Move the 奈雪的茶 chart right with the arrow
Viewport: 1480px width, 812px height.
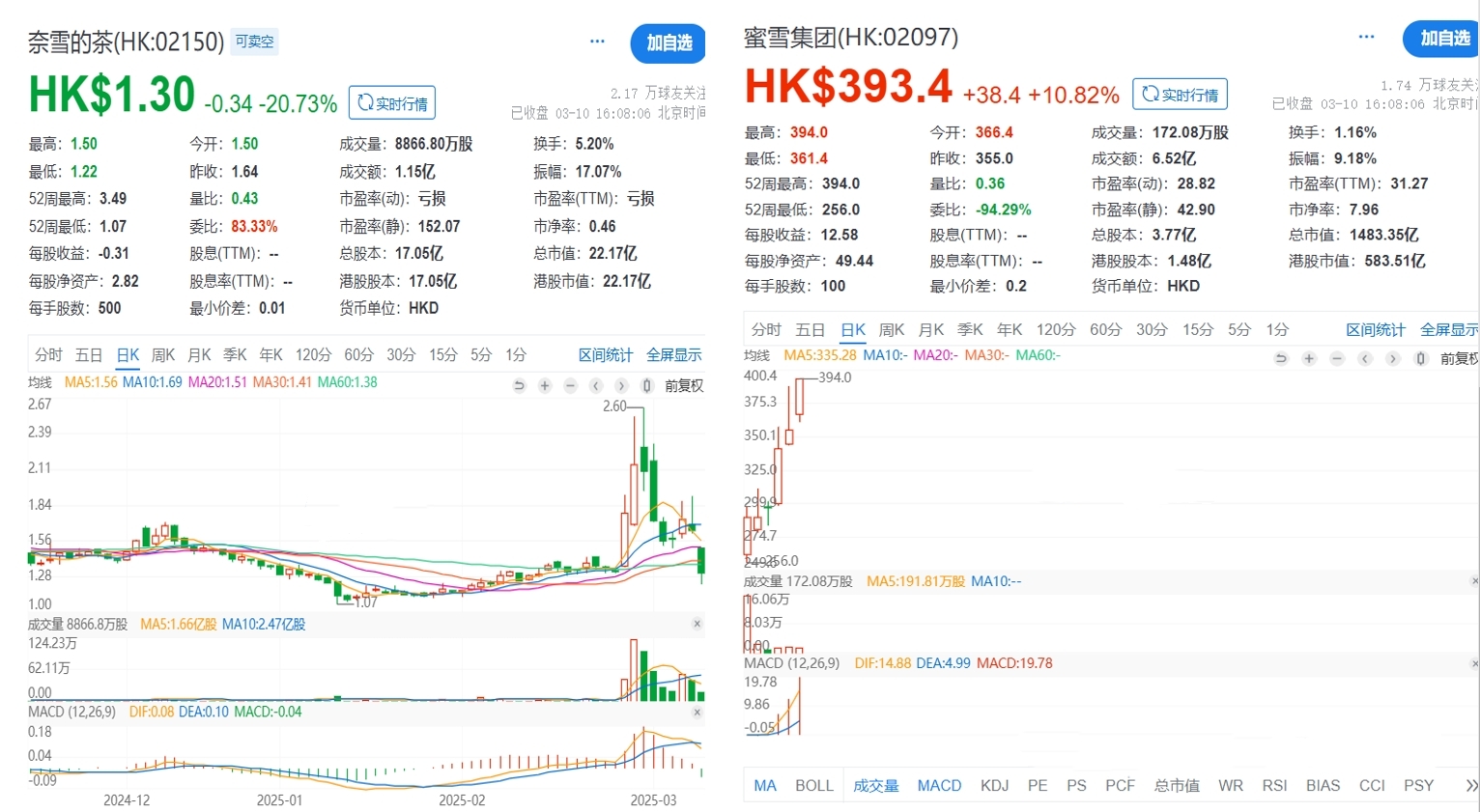tap(621, 385)
